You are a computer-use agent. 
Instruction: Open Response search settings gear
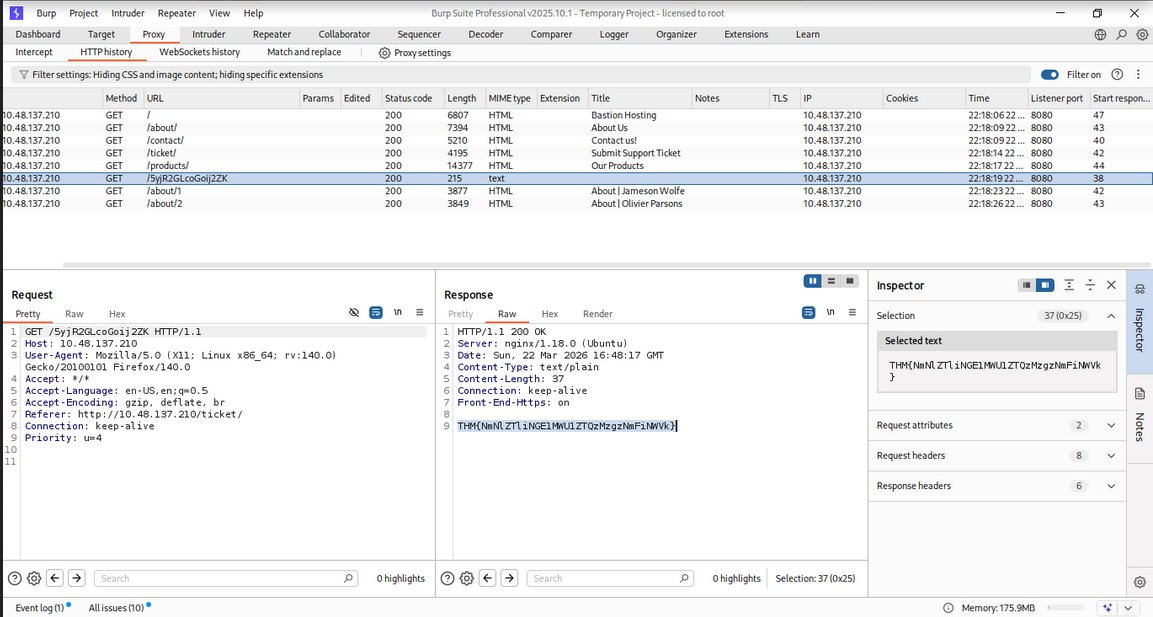(467, 578)
